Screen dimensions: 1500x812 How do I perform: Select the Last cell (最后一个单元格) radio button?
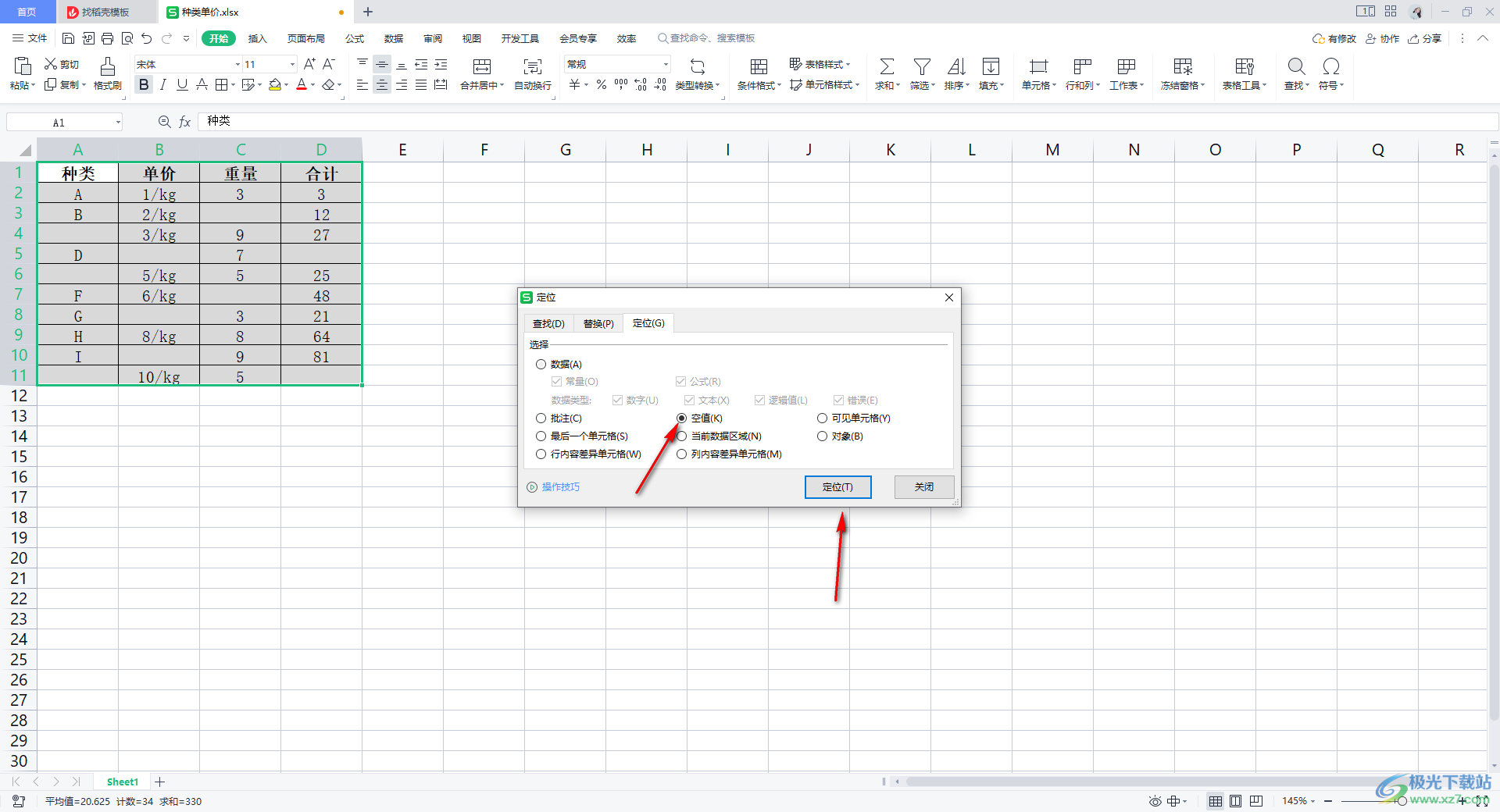(541, 436)
